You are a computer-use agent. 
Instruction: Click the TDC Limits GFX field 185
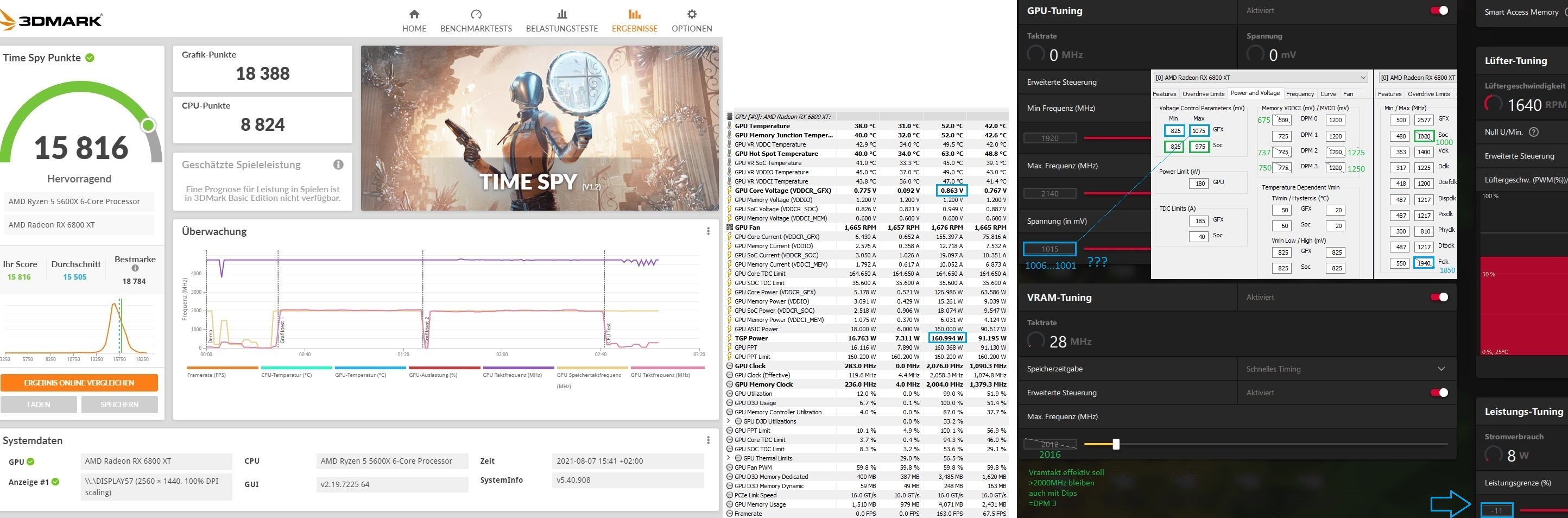(x=1199, y=221)
